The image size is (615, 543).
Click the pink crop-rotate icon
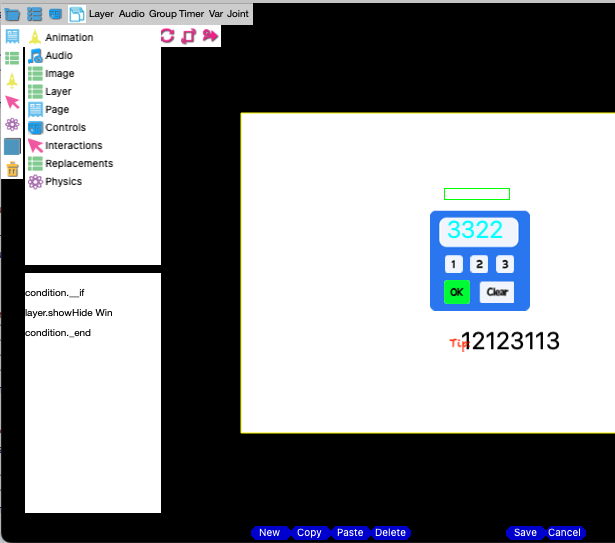pos(189,36)
